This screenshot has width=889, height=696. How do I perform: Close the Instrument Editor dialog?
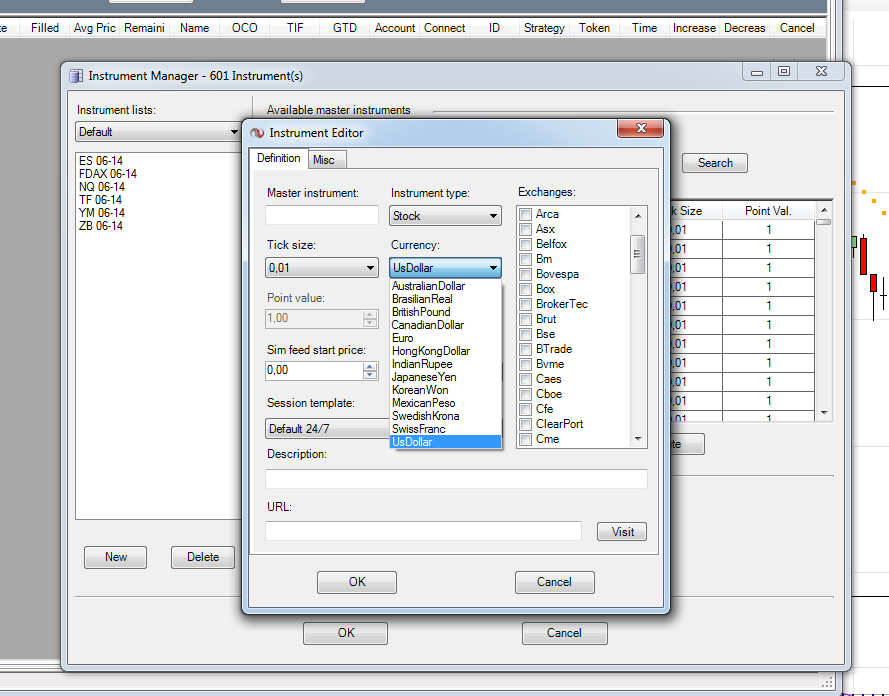tap(641, 128)
